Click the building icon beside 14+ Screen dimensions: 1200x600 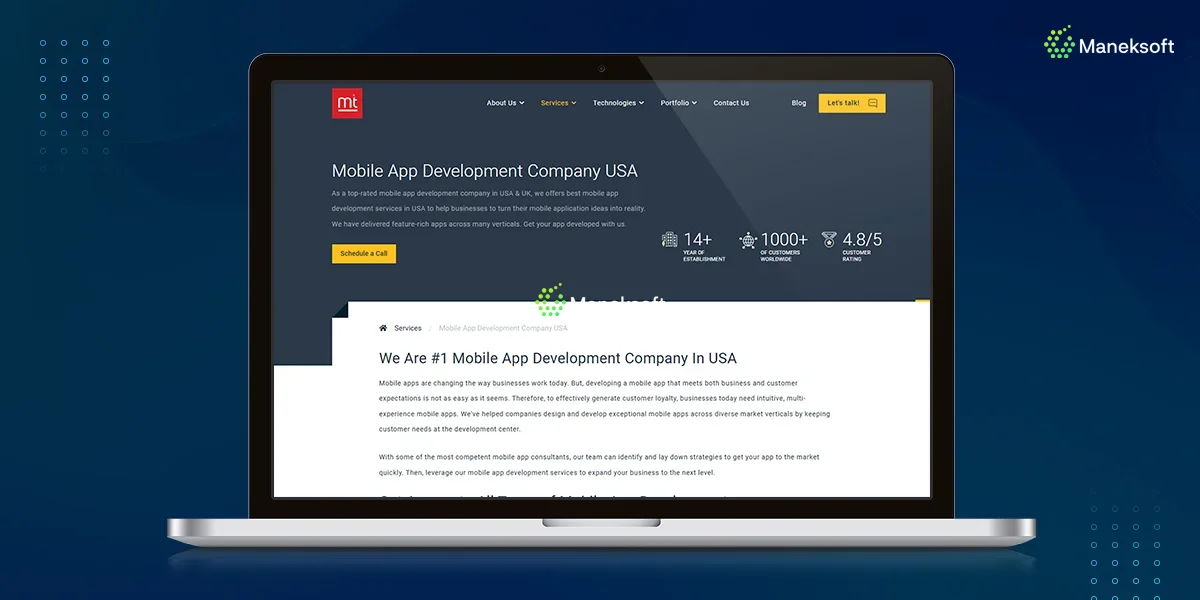coord(670,240)
